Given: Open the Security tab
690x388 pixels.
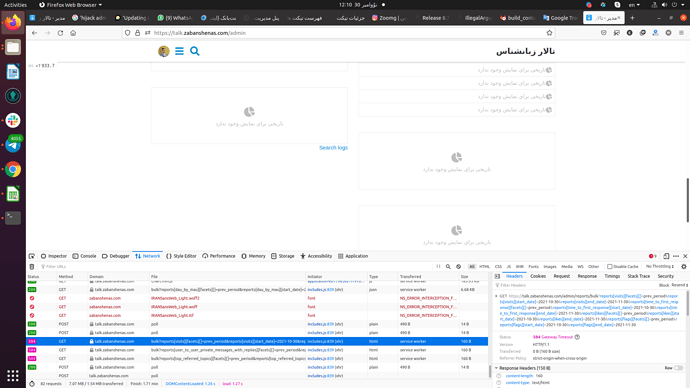Looking at the screenshot, I should tap(665, 276).
